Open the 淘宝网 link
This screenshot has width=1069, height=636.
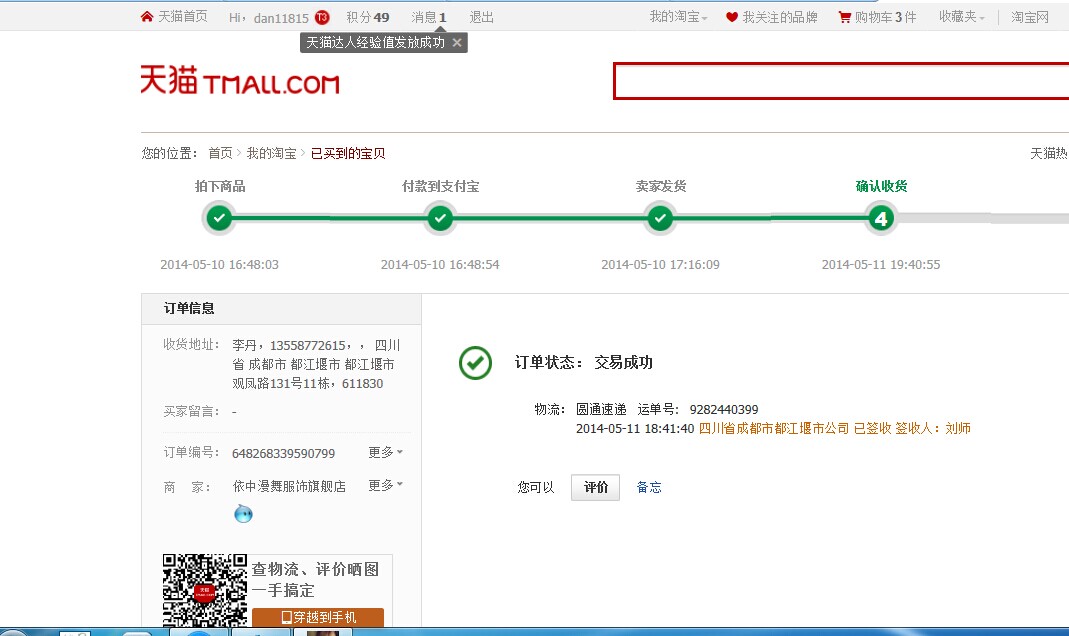tap(1029, 17)
